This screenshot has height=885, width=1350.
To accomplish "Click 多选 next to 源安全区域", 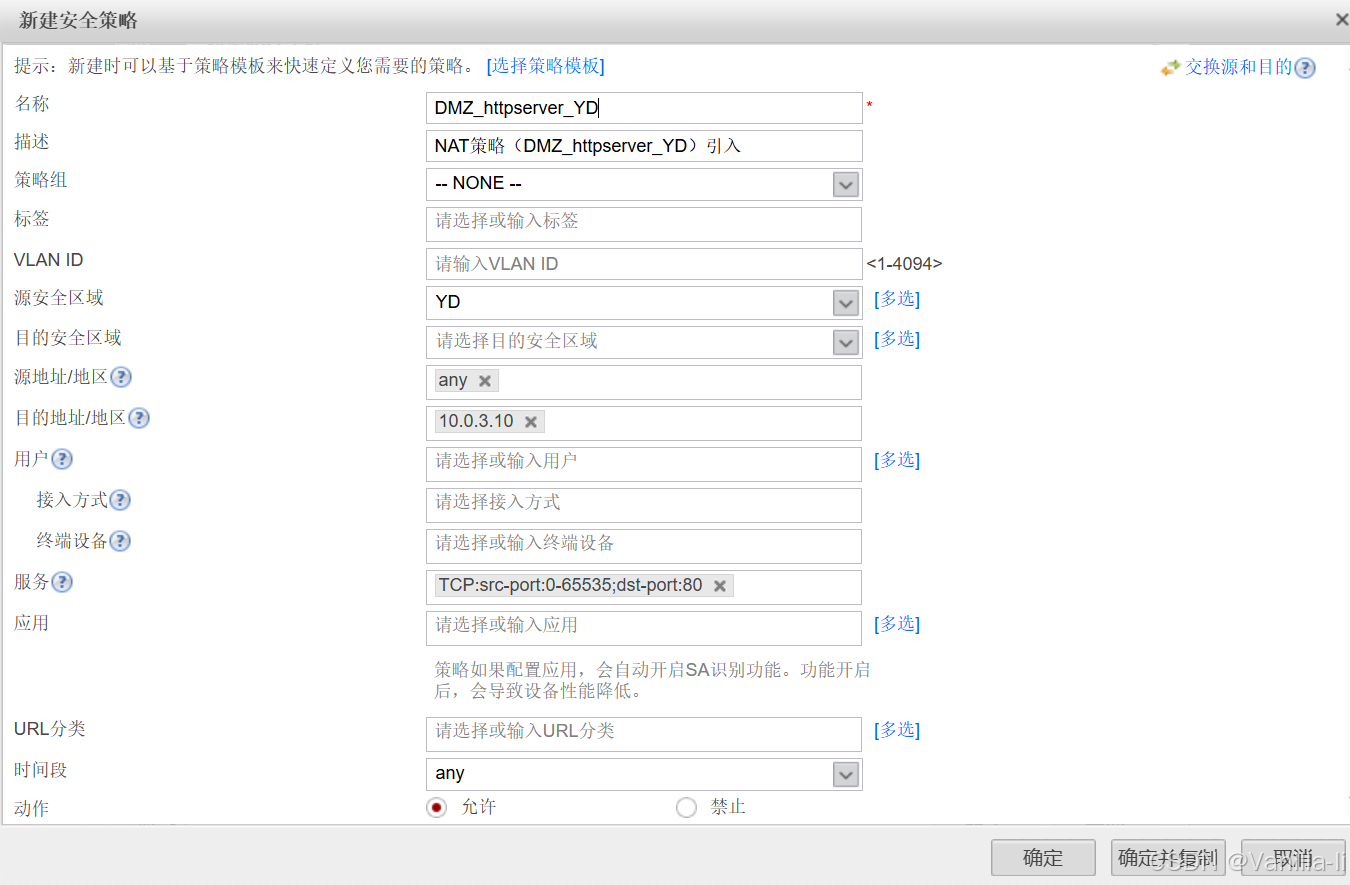I will click(x=897, y=299).
